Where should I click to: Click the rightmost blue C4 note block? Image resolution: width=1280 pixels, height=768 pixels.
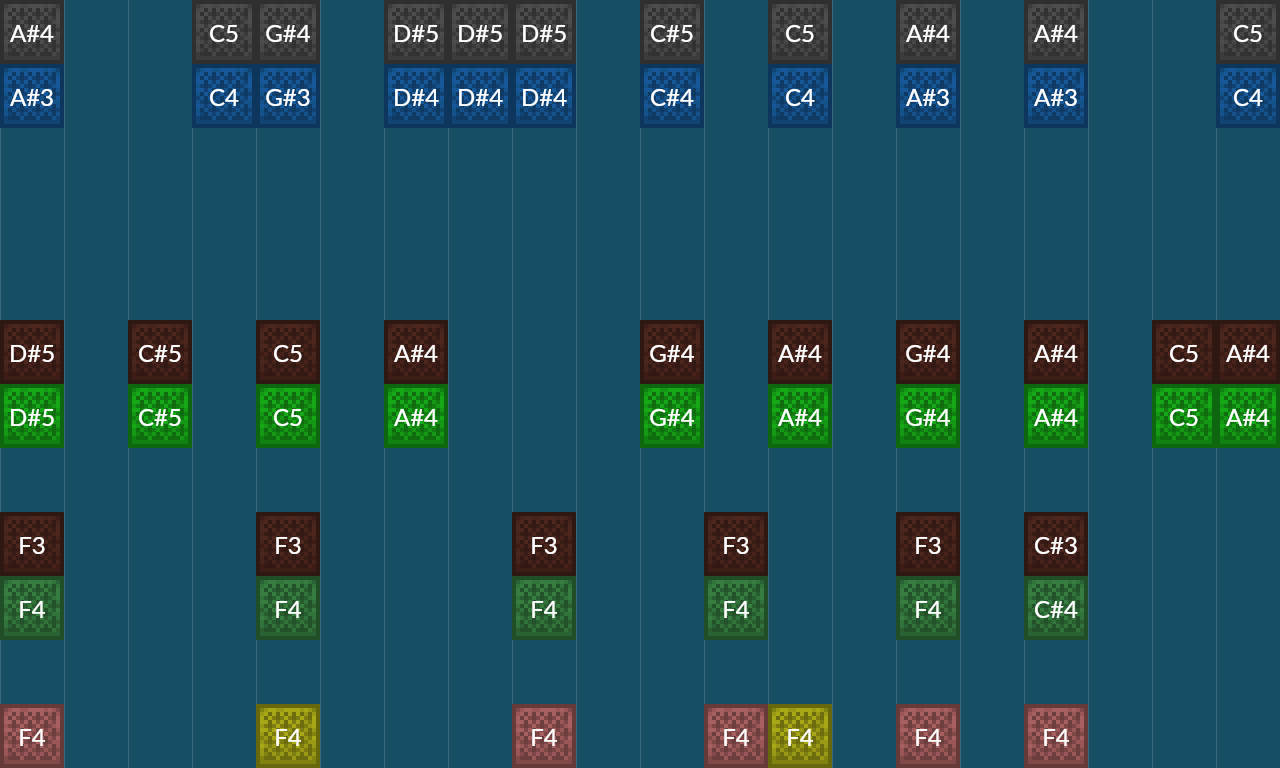tap(1248, 96)
